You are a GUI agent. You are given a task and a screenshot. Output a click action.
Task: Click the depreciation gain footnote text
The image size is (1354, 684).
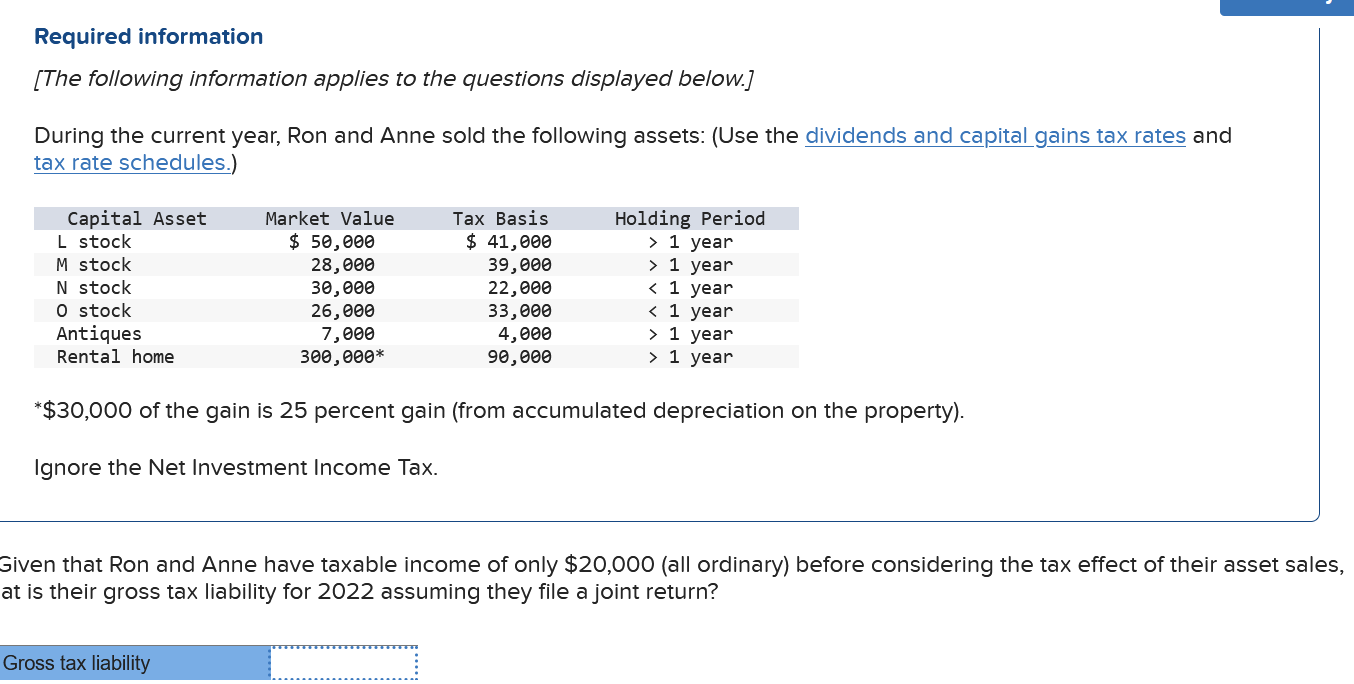[x=498, y=410]
